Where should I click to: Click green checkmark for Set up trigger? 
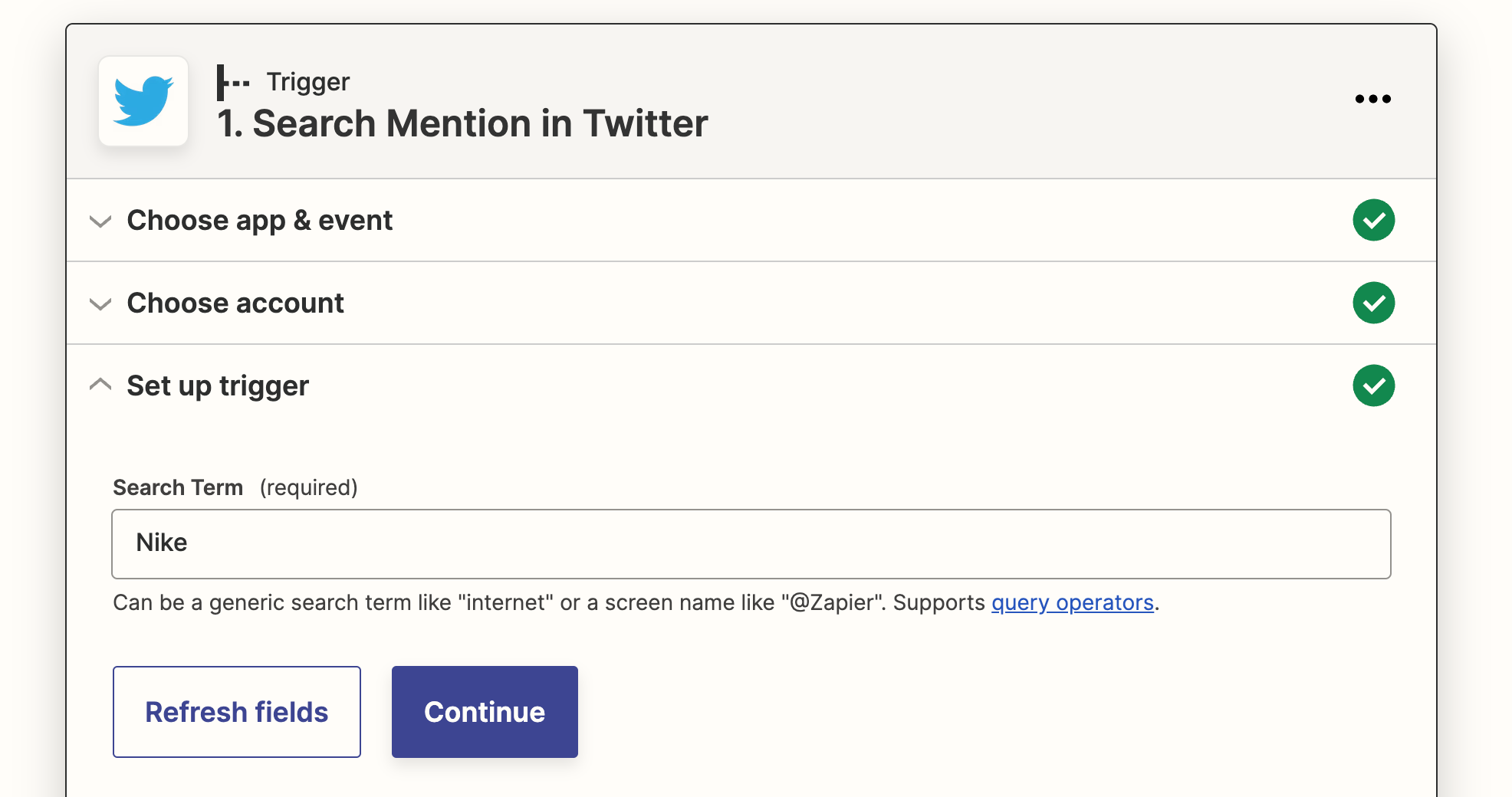[1373, 385]
